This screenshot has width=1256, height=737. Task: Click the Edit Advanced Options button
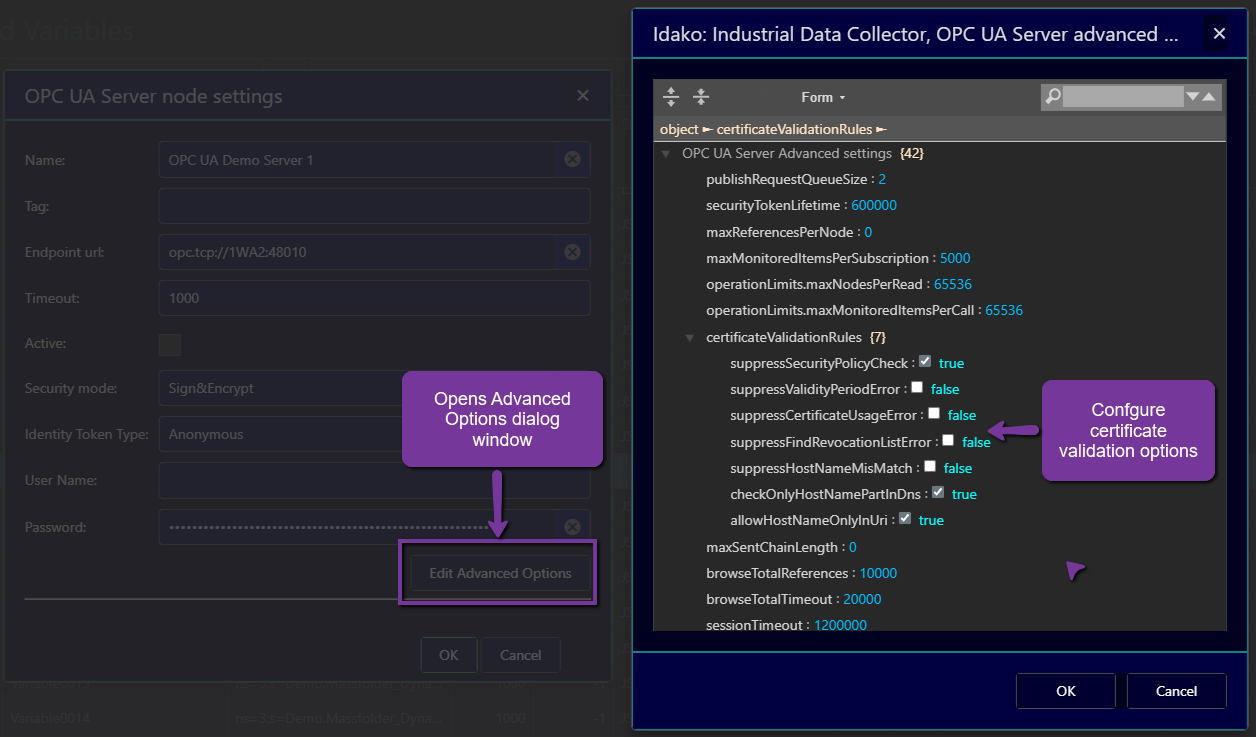tap(500, 573)
